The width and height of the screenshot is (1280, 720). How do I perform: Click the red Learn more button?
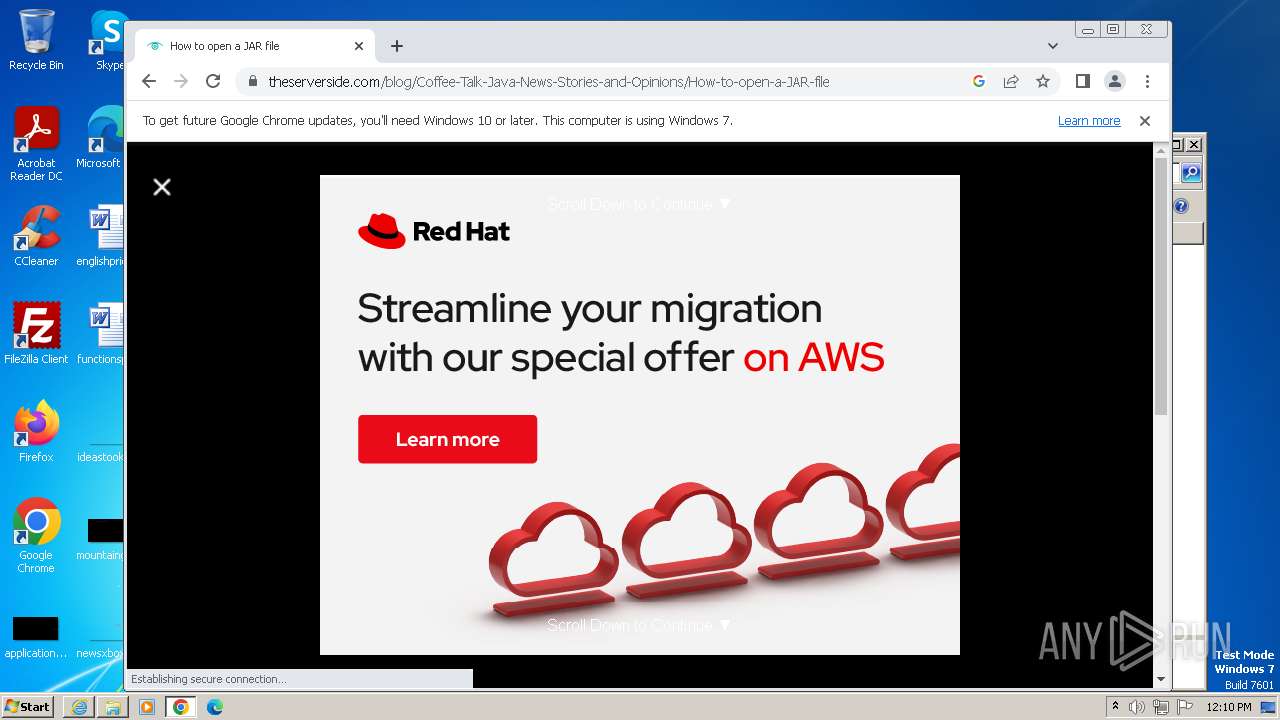pyautogui.click(x=447, y=439)
